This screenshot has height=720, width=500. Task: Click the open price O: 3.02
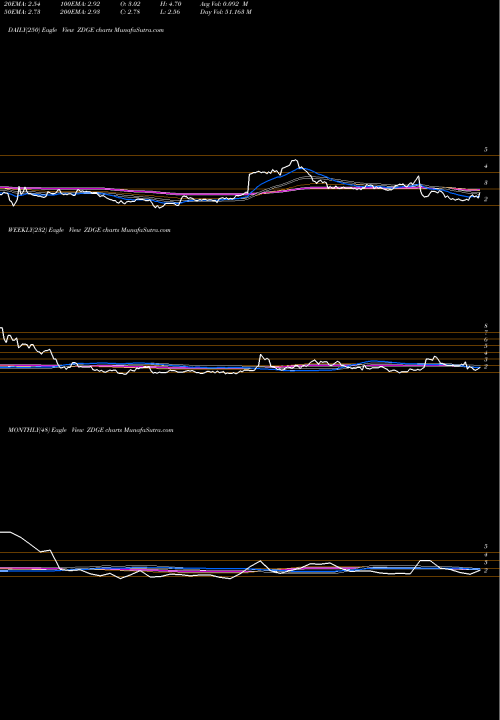pyautogui.click(x=130, y=4)
